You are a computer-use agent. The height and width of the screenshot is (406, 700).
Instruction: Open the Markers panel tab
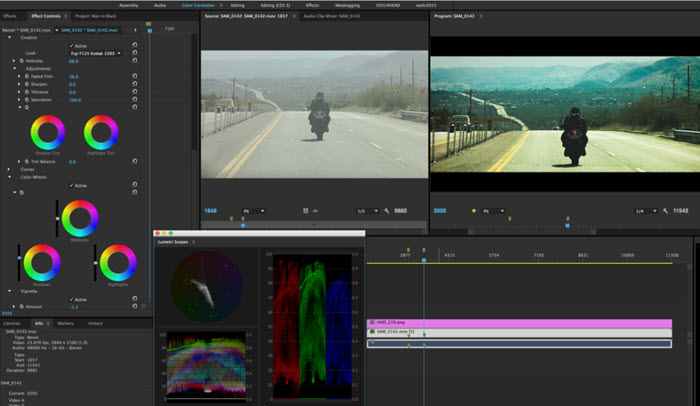pos(65,324)
